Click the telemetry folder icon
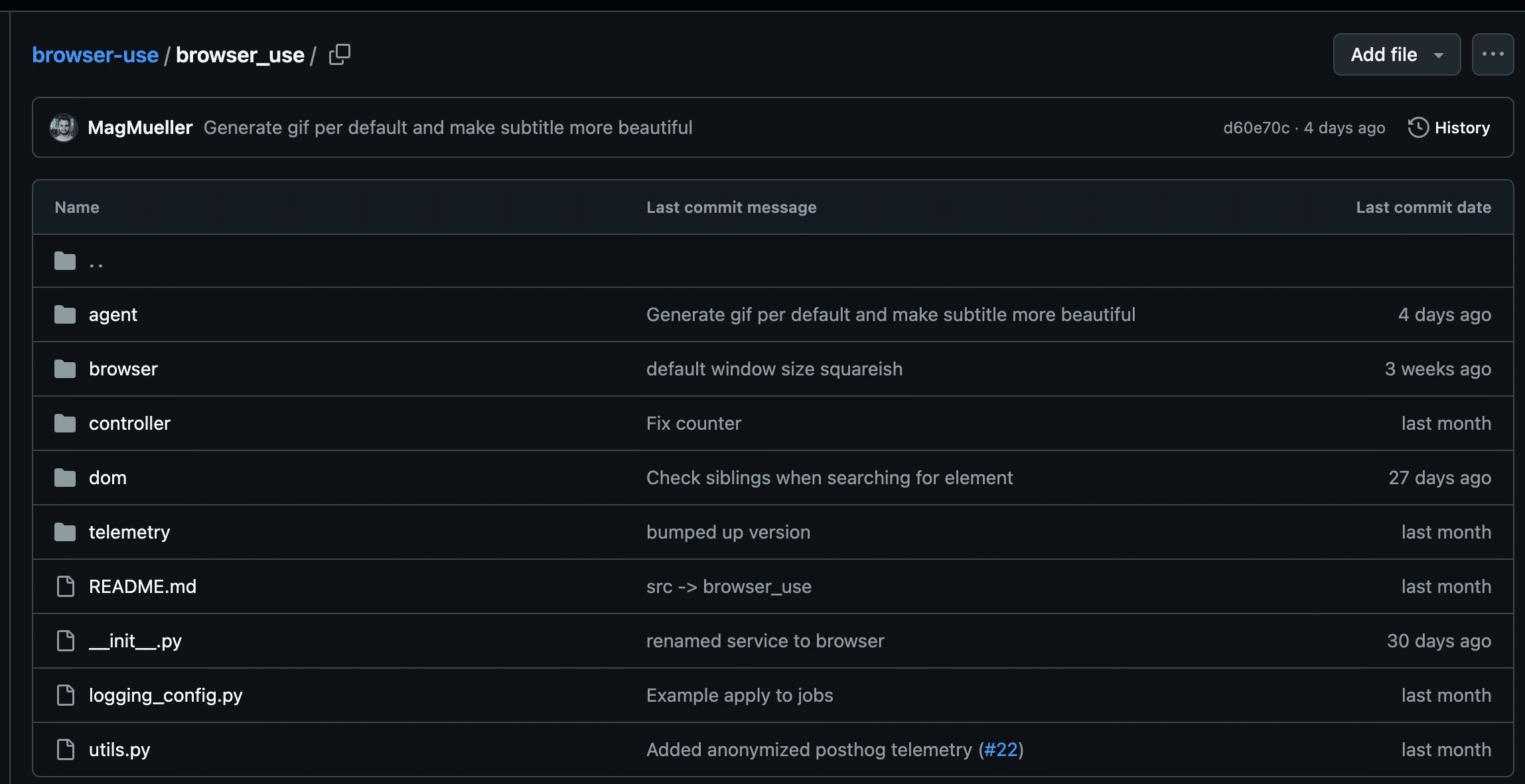 (x=65, y=532)
